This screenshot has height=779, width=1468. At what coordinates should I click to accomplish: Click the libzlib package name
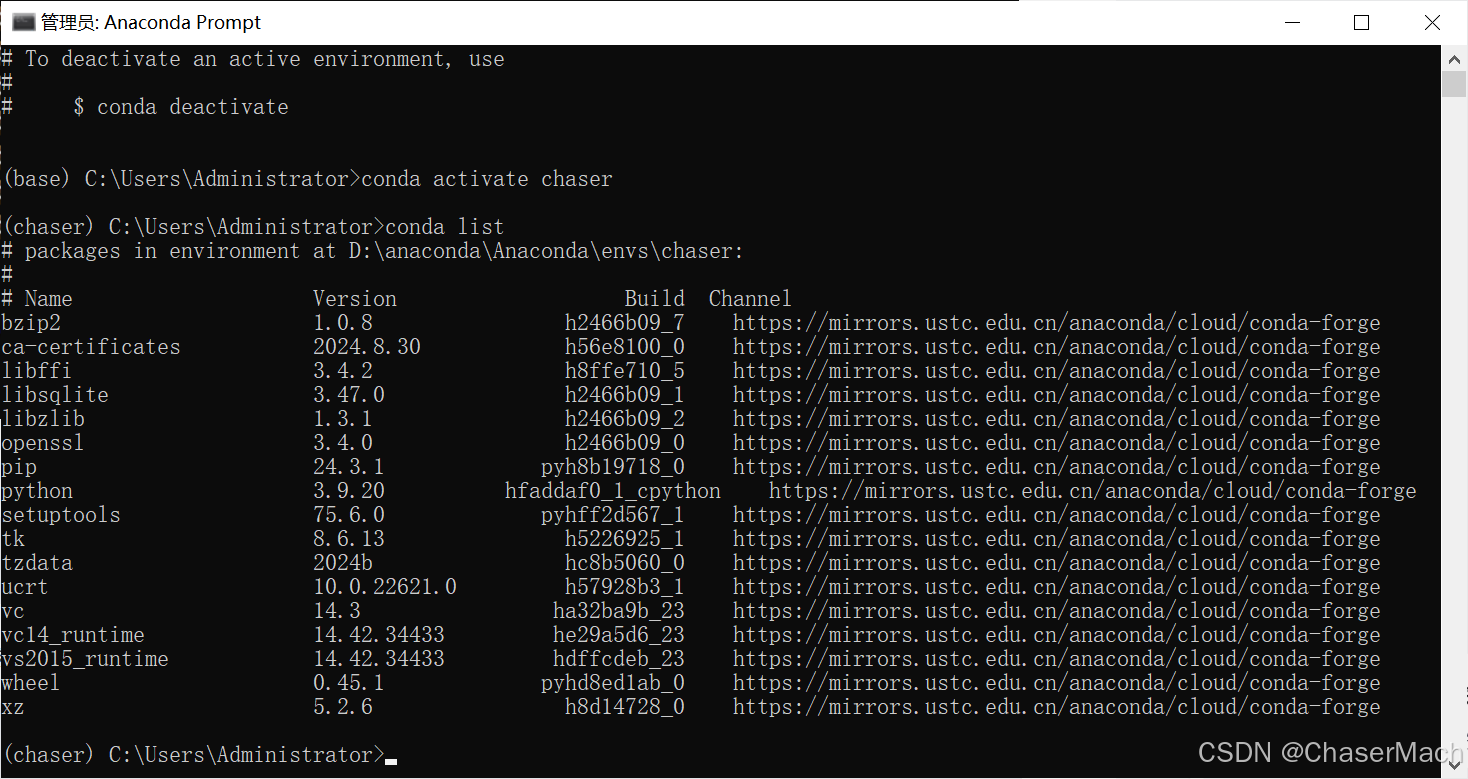tap(43, 419)
